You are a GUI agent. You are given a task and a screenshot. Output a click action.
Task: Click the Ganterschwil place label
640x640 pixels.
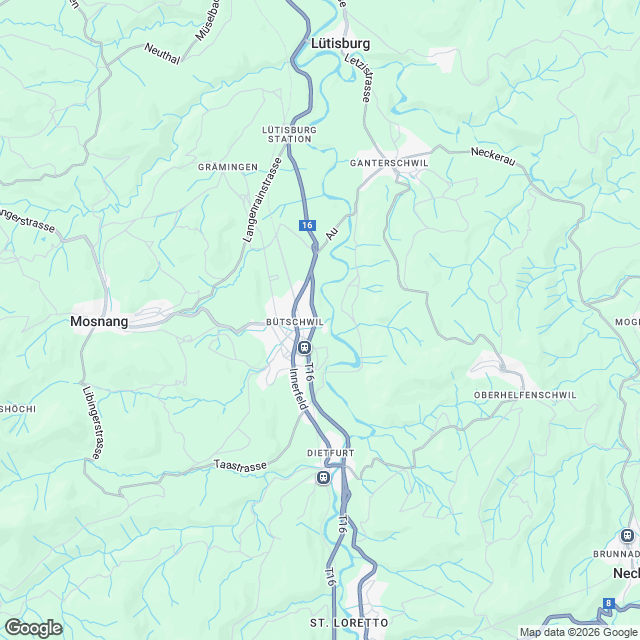(389, 163)
